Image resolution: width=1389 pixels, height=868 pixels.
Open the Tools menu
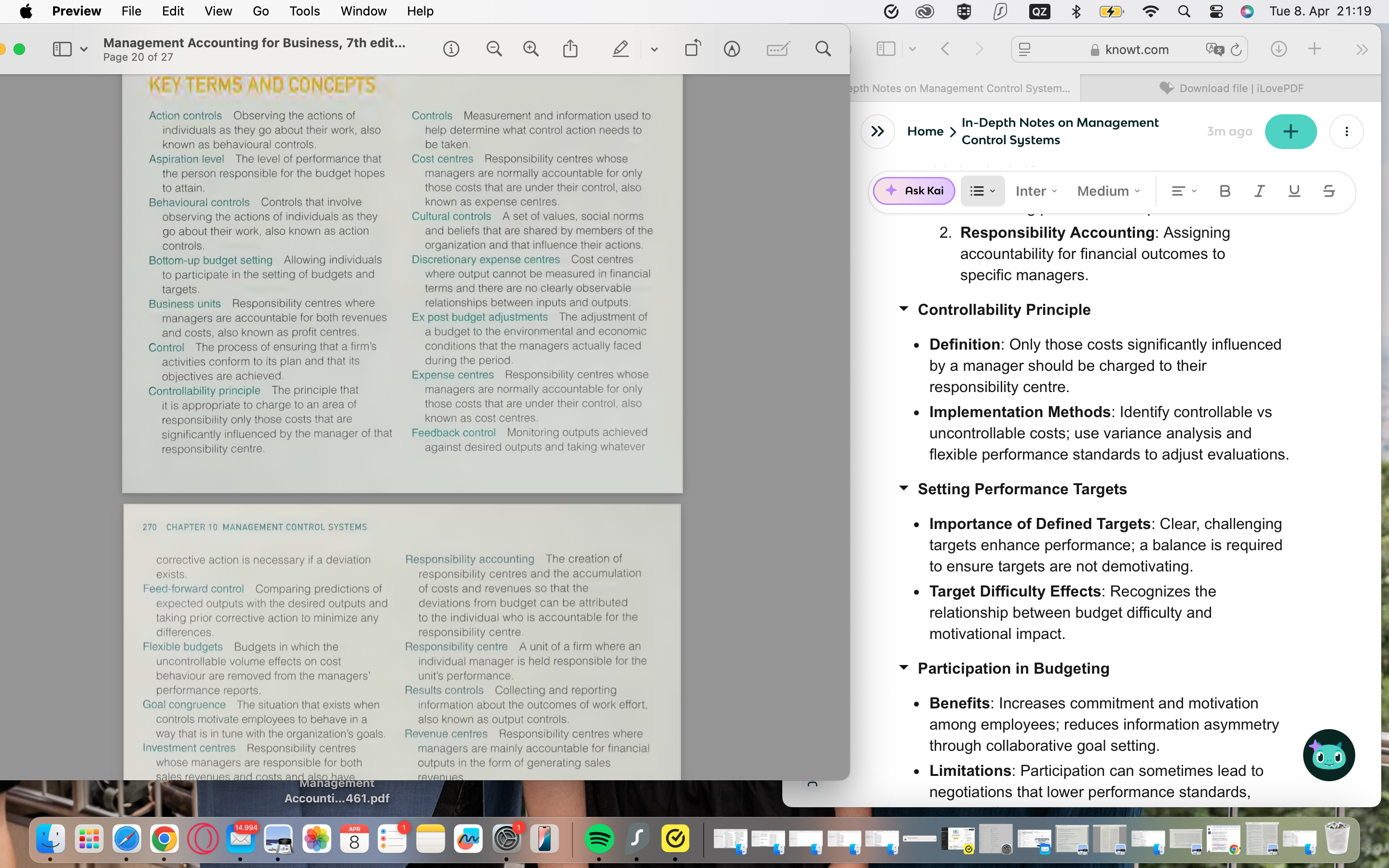tap(304, 11)
